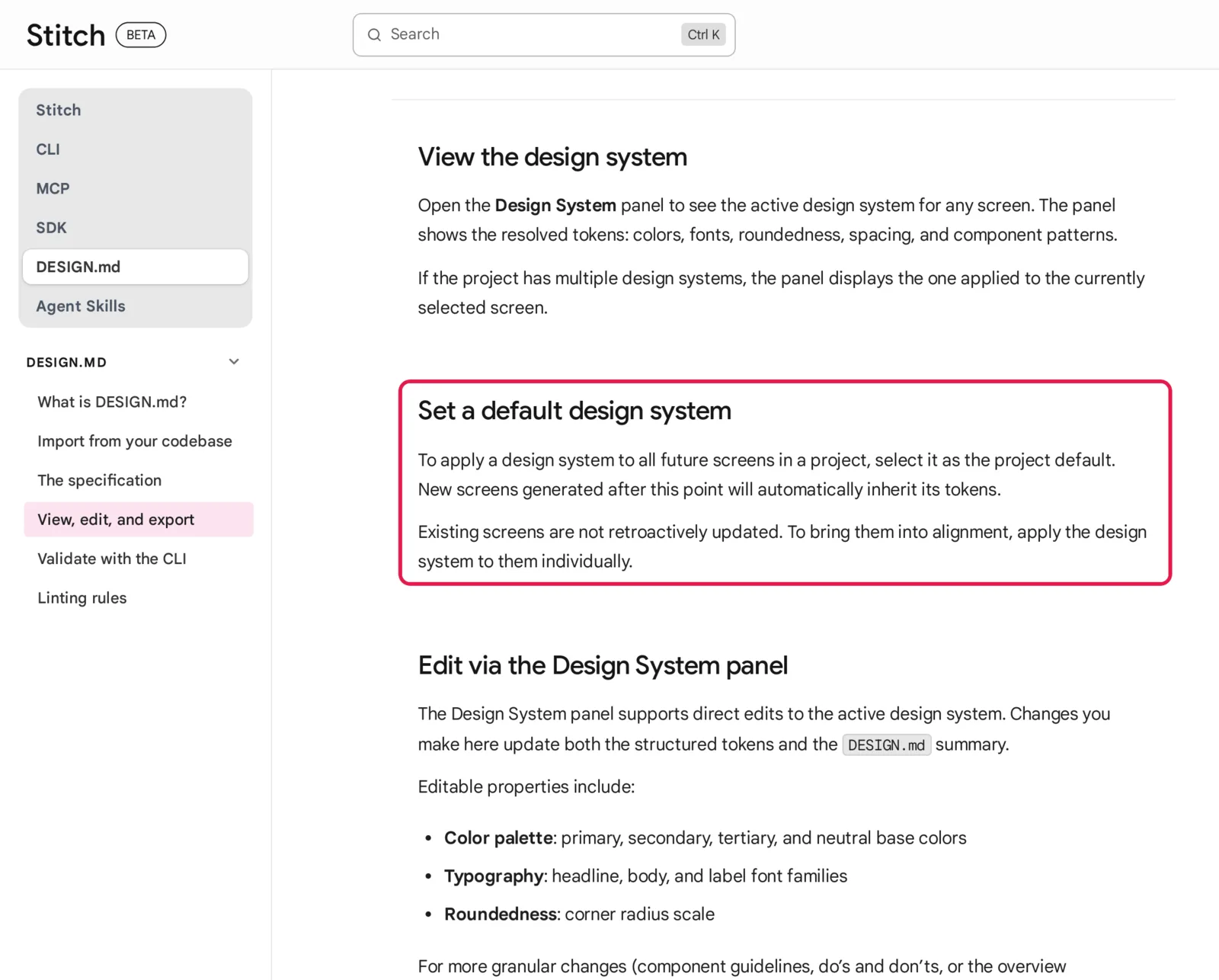Click the inline DESIGN.md code snippet

886,745
